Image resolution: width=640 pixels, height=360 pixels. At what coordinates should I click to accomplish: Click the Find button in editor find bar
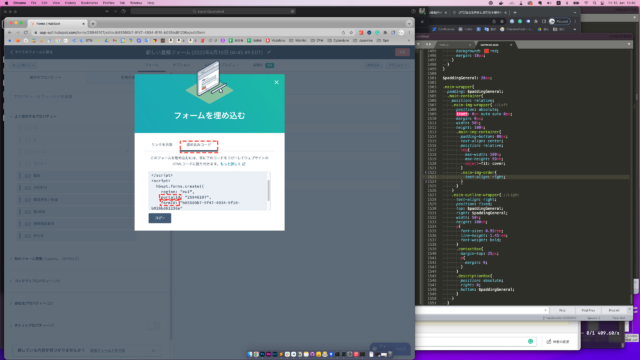coord(562,310)
